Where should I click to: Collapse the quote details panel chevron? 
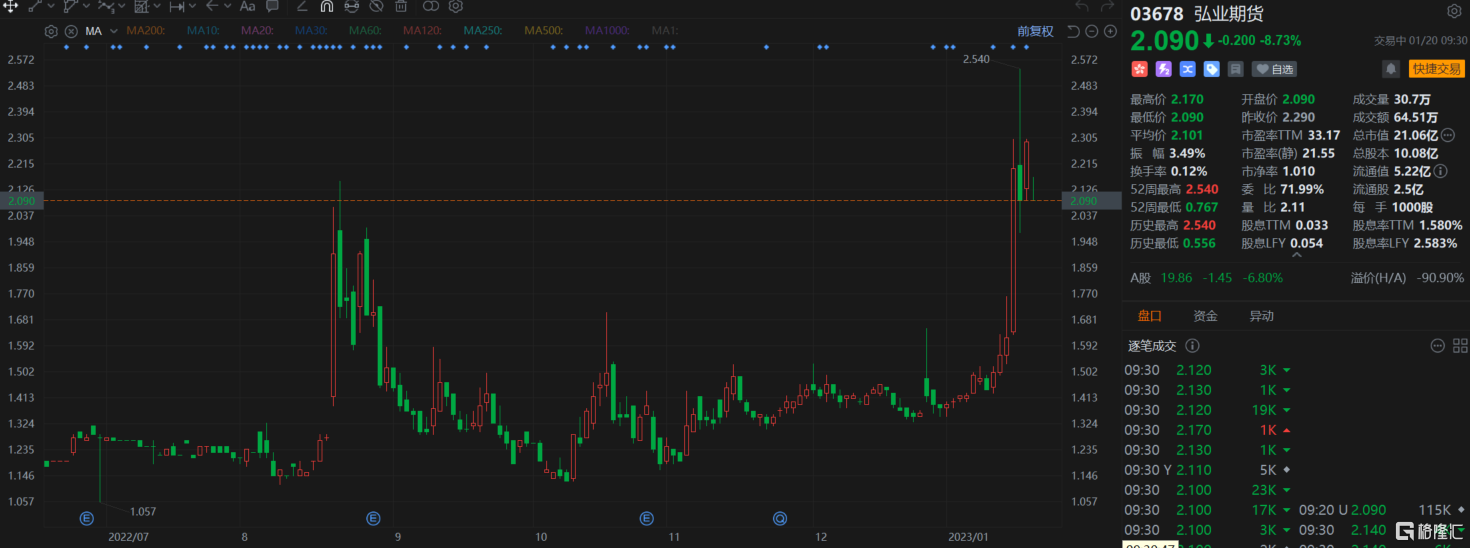(x=1297, y=256)
